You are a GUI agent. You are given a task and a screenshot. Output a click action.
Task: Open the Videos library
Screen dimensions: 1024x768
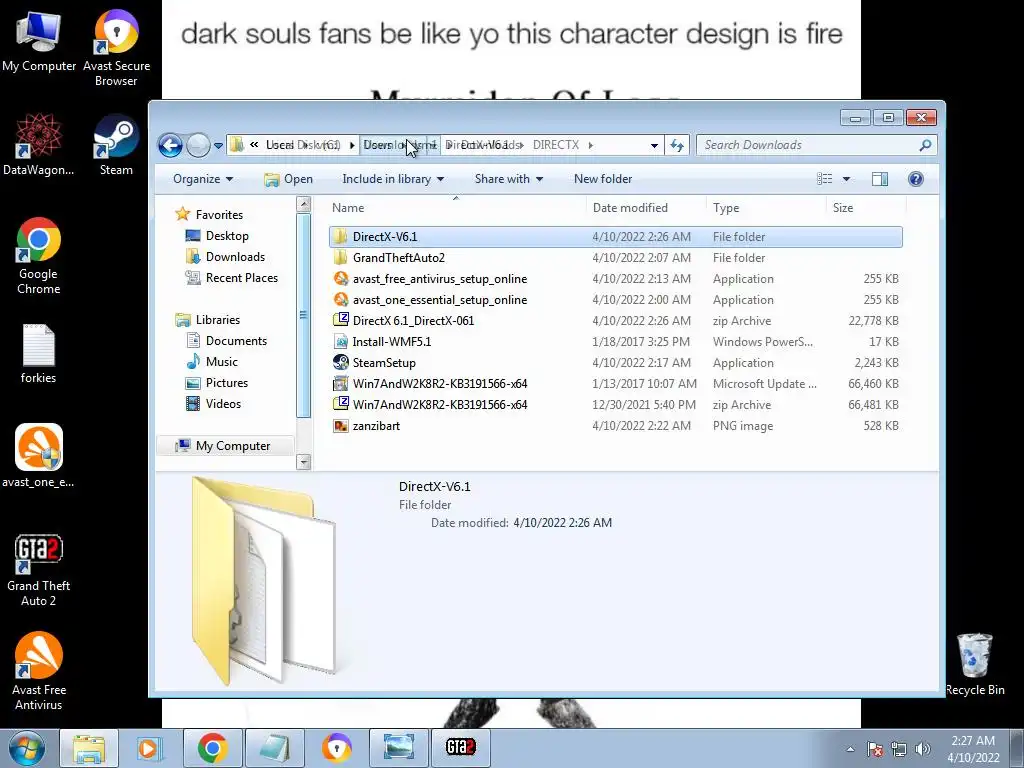[214, 404]
